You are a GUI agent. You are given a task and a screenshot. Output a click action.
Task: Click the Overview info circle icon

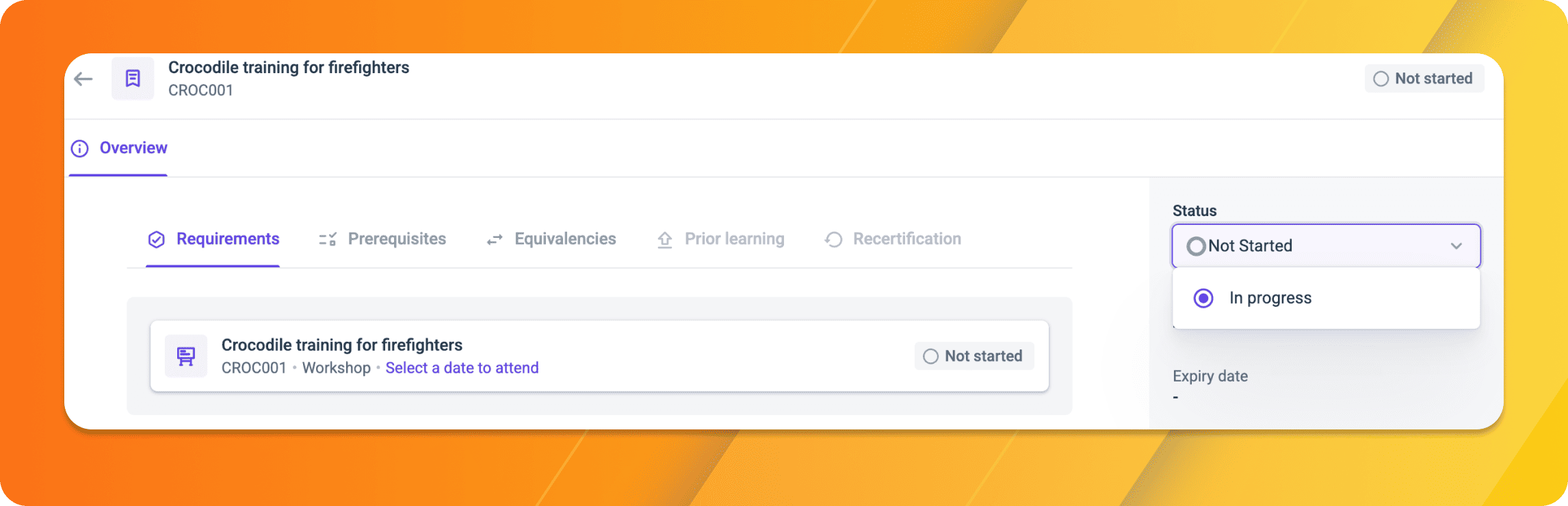click(x=80, y=148)
